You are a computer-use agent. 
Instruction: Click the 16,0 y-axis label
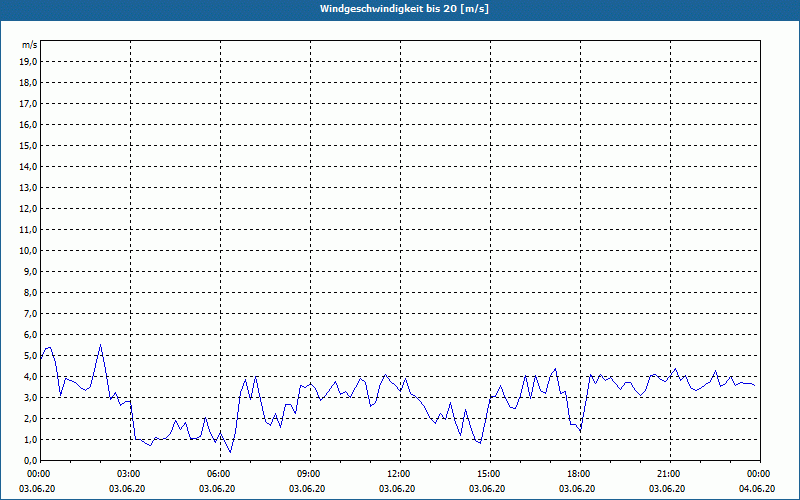pyautogui.click(x=28, y=124)
